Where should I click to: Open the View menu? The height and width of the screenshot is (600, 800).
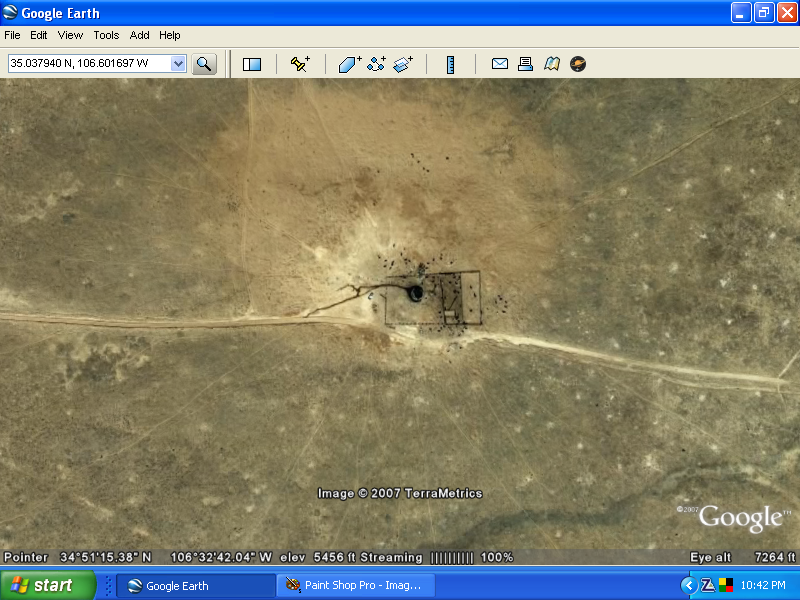coord(70,35)
